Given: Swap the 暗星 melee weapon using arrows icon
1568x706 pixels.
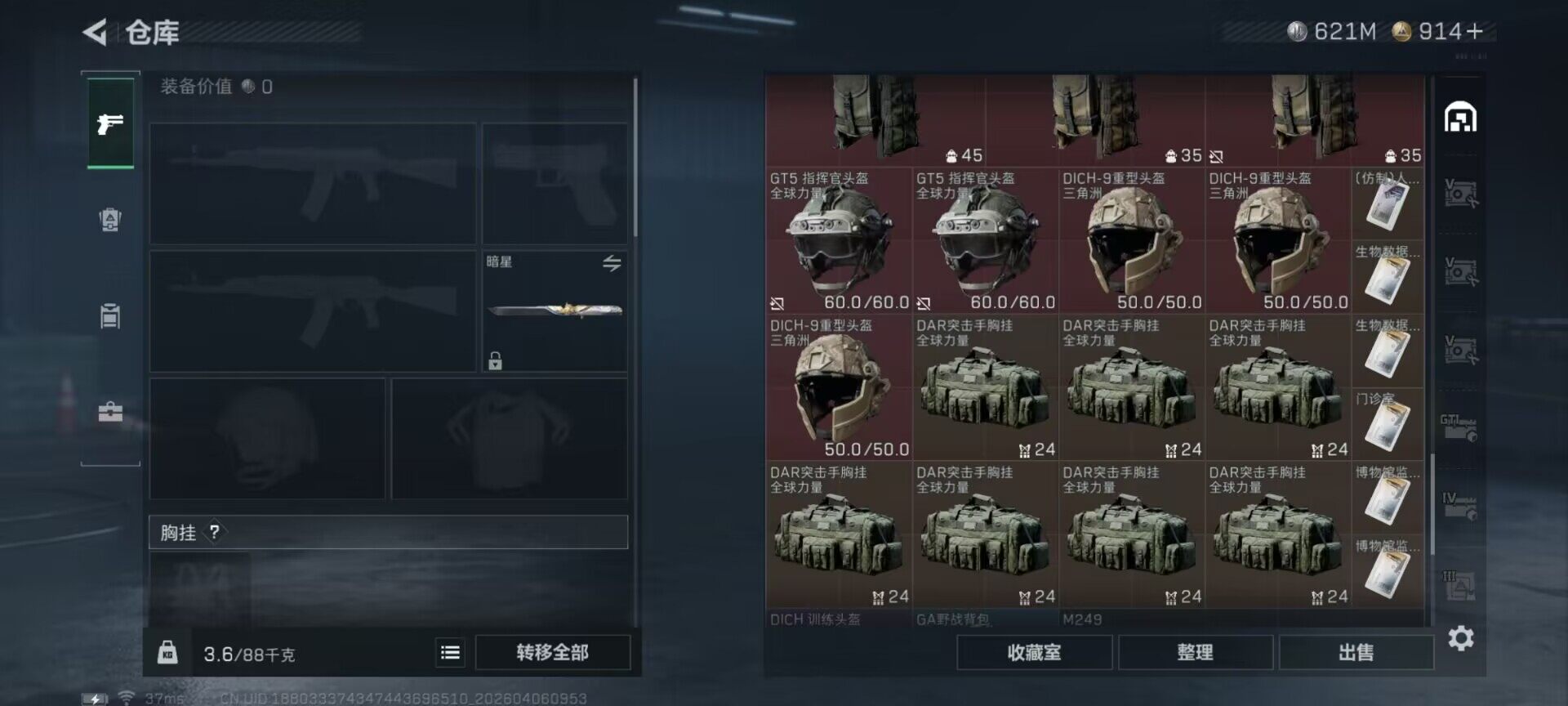Looking at the screenshot, I should 612,263.
